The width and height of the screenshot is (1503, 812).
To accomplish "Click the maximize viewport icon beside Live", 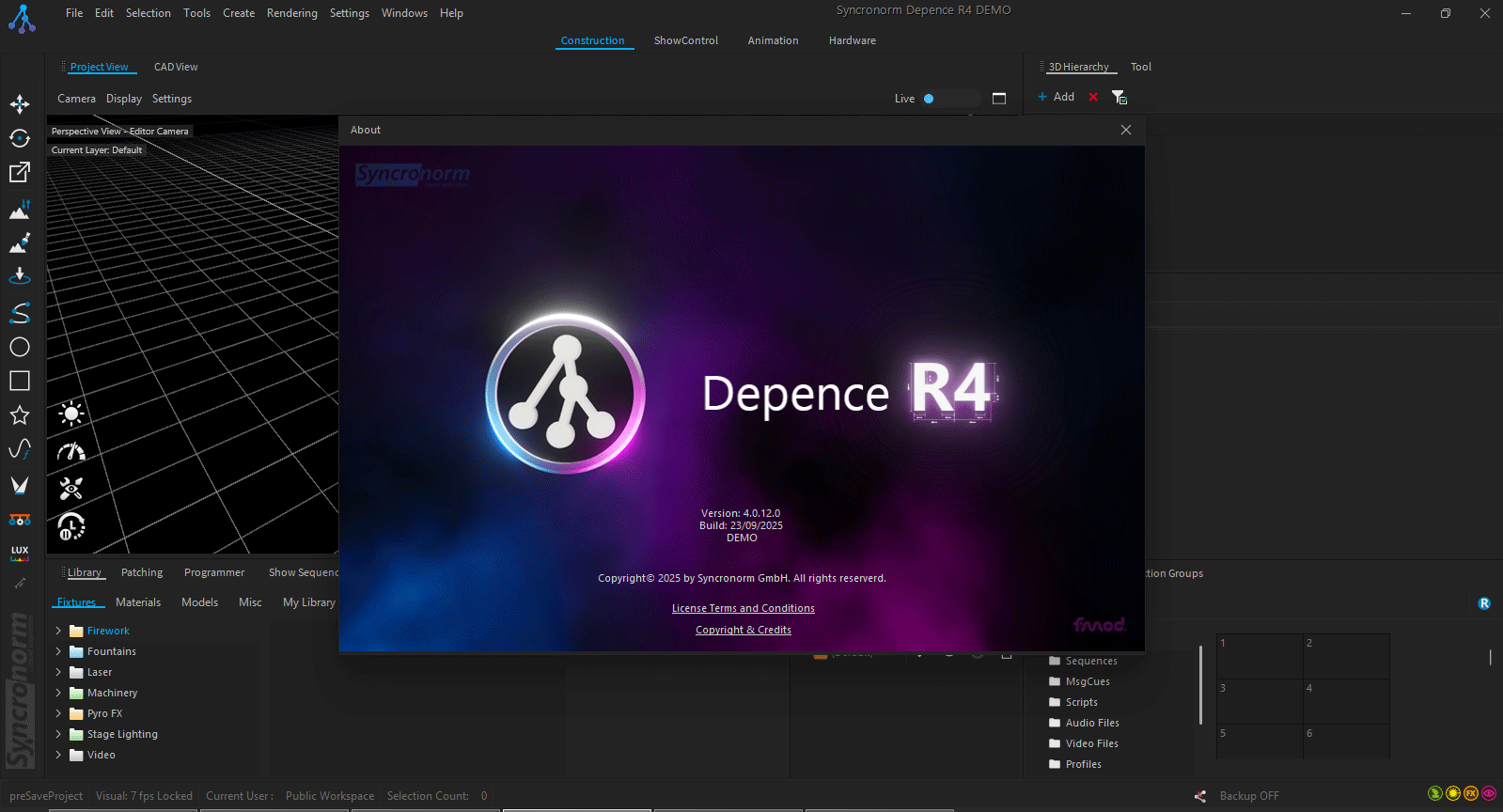I will pos(999,99).
